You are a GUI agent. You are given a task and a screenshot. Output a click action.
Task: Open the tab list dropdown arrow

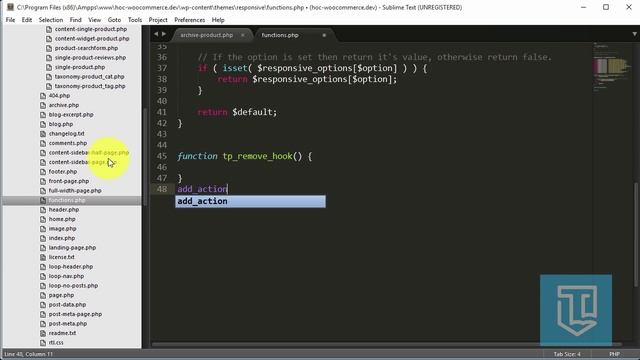coord(634,34)
